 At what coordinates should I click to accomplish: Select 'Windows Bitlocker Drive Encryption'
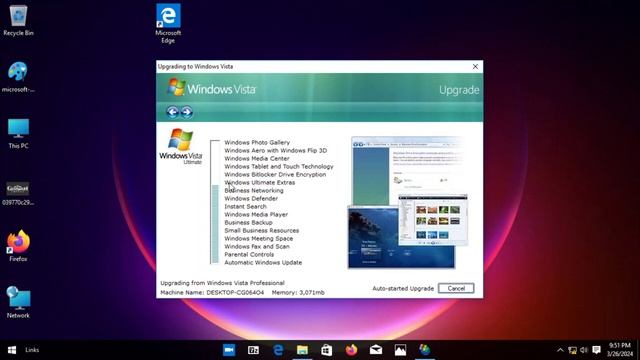pyautogui.click(x=275, y=174)
